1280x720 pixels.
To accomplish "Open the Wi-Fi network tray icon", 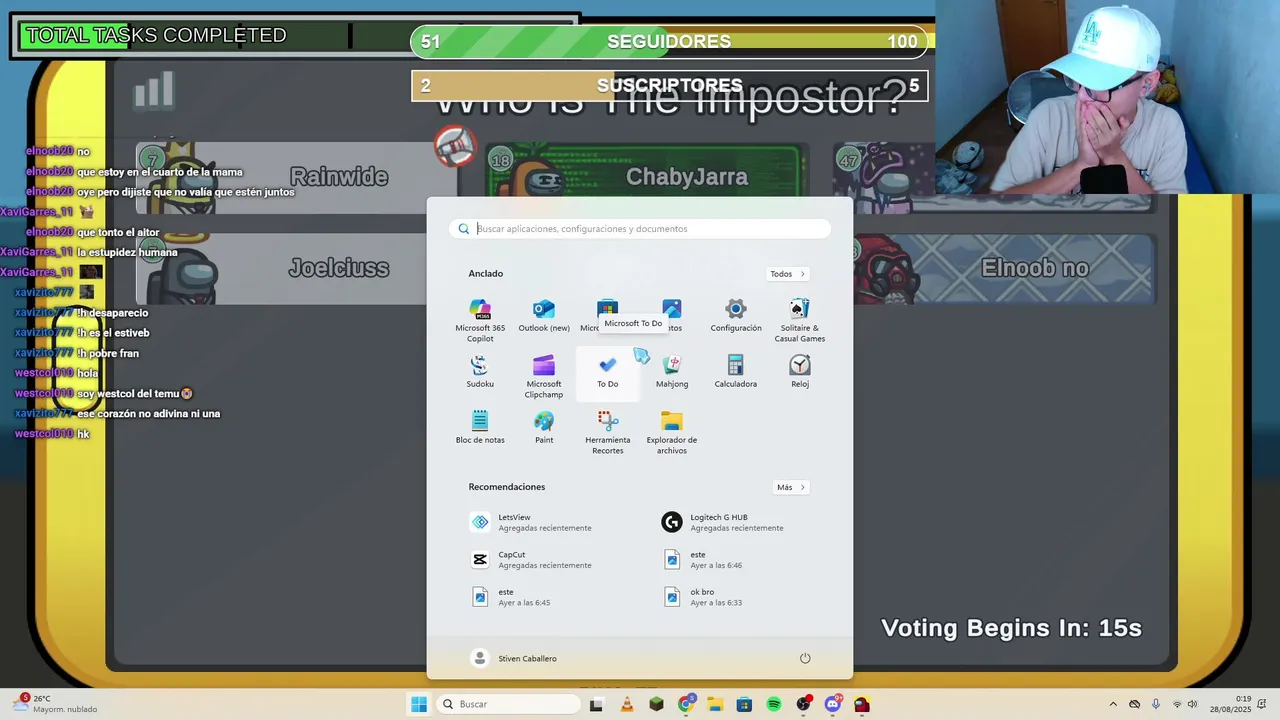I will pyautogui.click(x=1177, y=704).
